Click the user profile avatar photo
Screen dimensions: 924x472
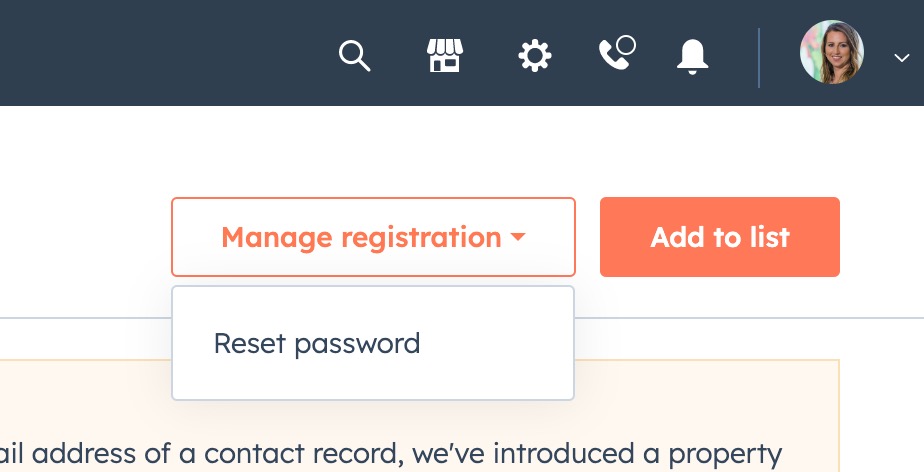pyautogui.click(x=832, y=52)
